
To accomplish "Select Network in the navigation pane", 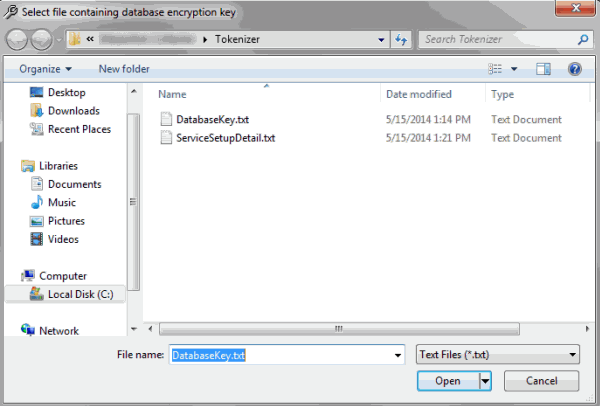I will [x=59, y=331].
